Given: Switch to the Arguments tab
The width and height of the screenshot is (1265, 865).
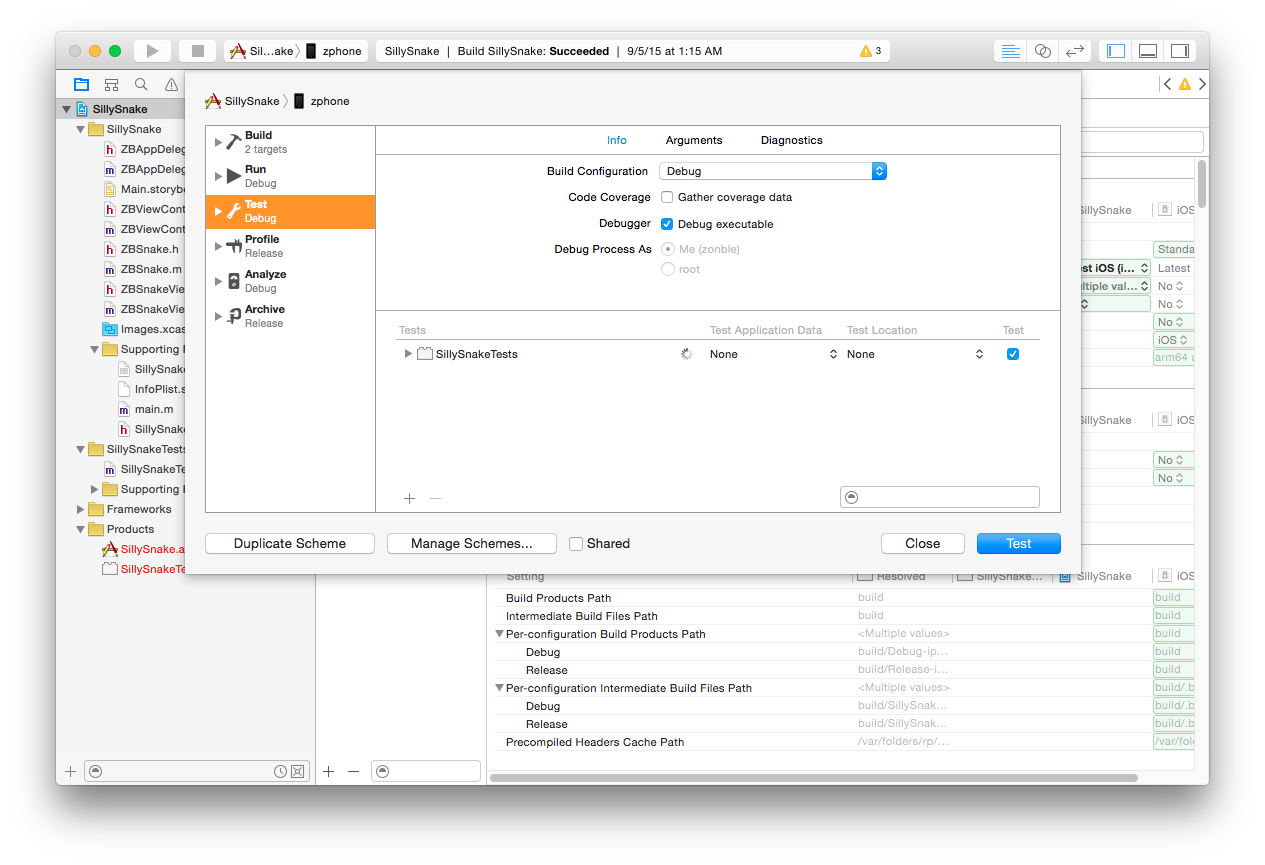Looking at the screenshot, I should [x=694, y=140].
